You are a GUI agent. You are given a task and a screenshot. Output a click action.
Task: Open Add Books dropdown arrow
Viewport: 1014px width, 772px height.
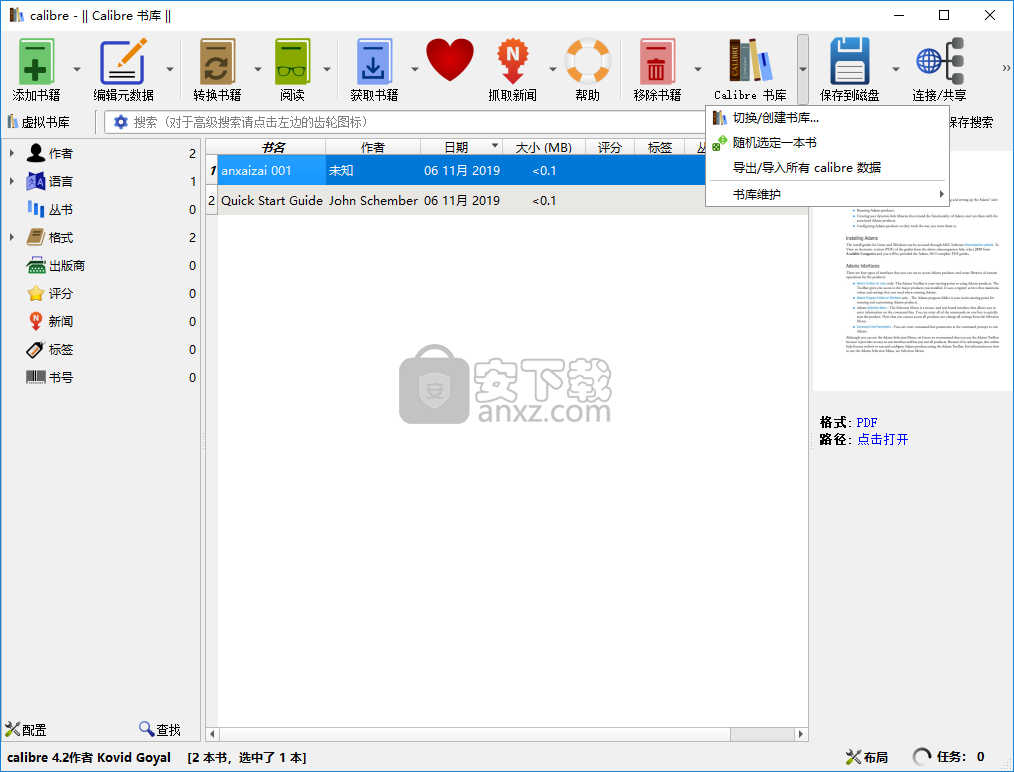pyautogui.click(x=77, y=69)
